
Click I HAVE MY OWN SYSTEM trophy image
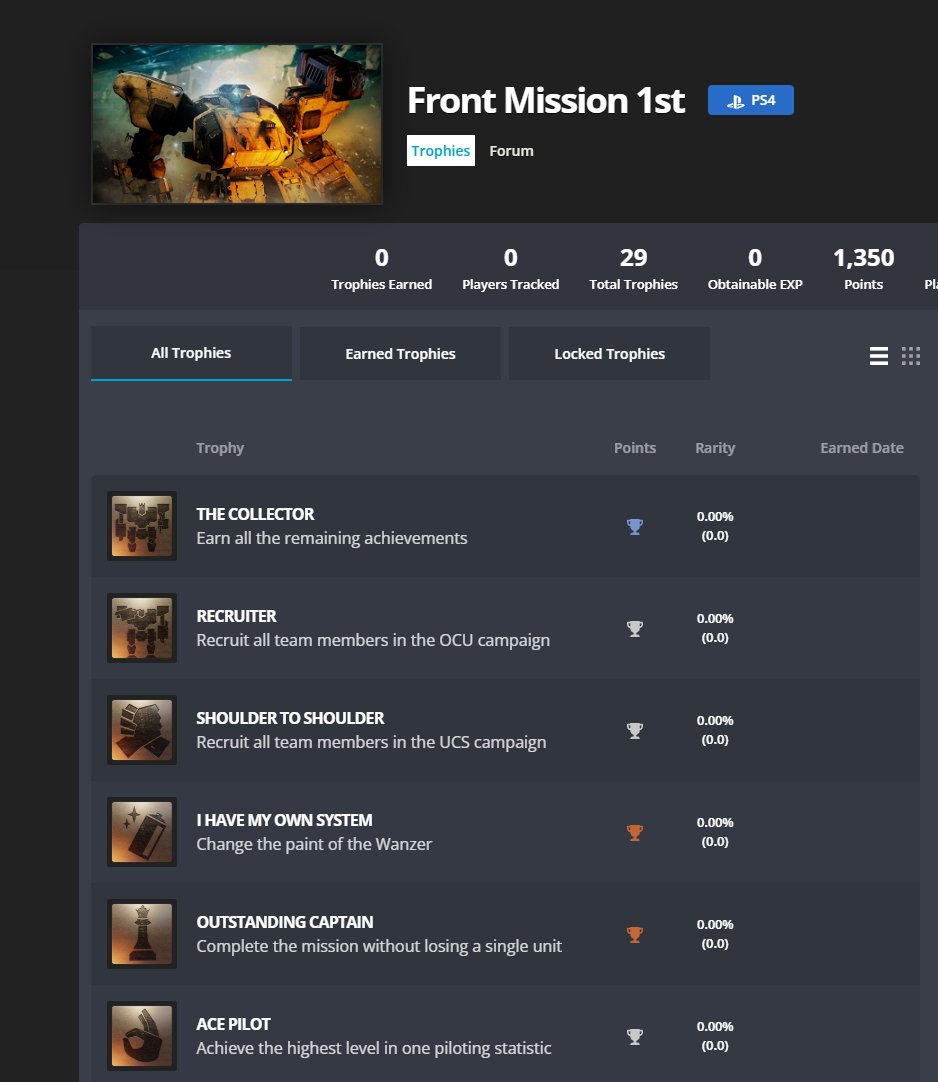[141, 832]
